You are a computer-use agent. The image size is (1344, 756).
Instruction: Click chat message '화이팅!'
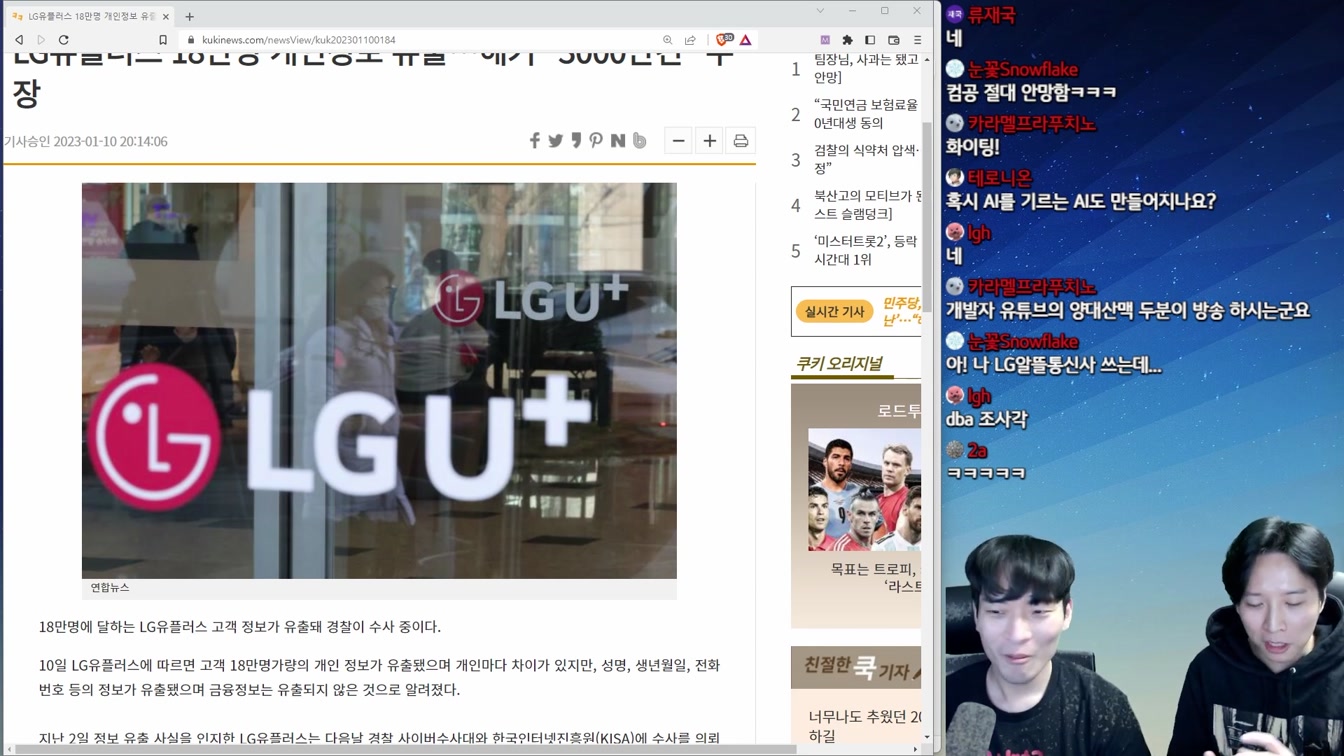tap(972, 147)
